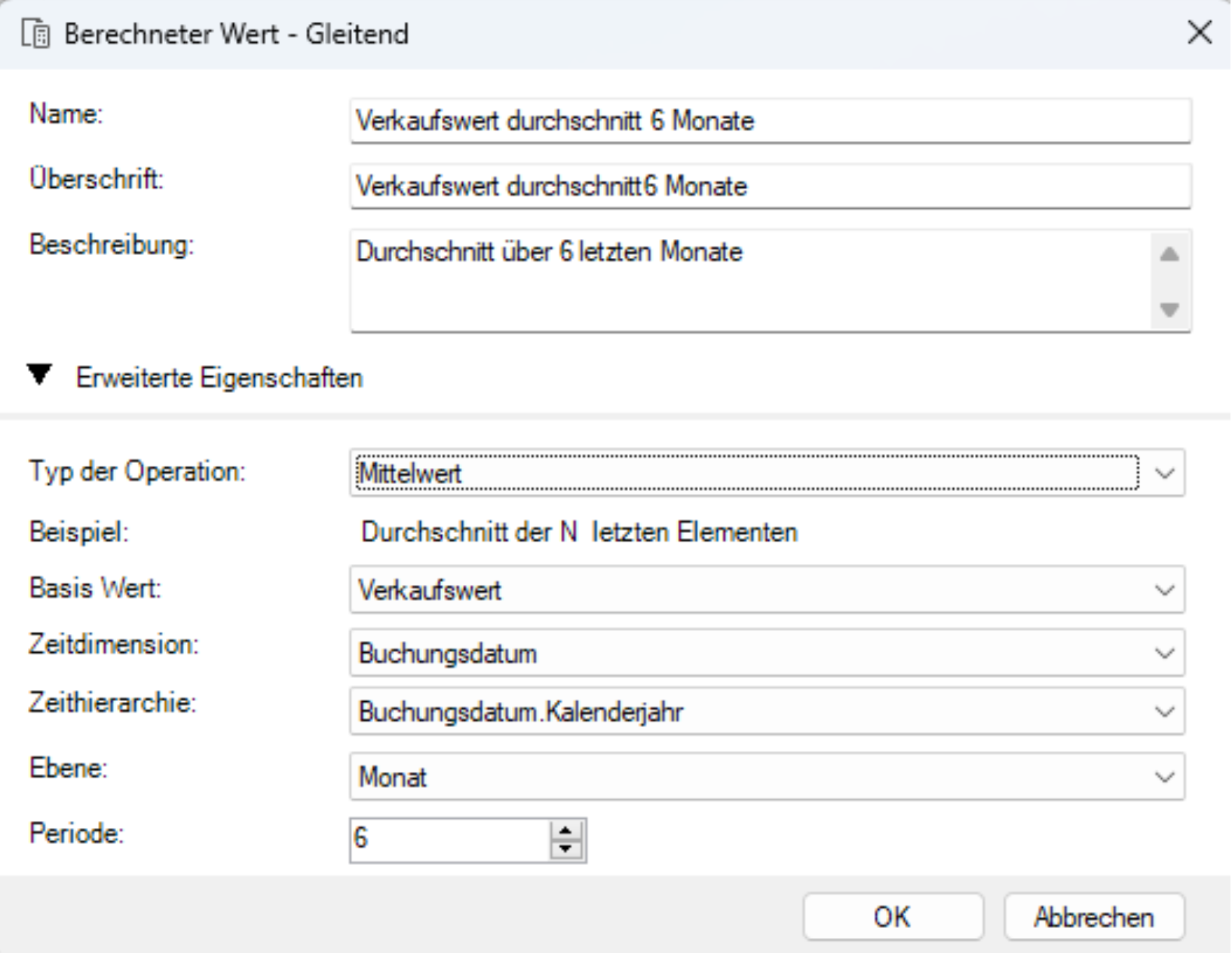Click the Periode number field
Viewport: 1232px width, 953px height.
click(450, 839)
